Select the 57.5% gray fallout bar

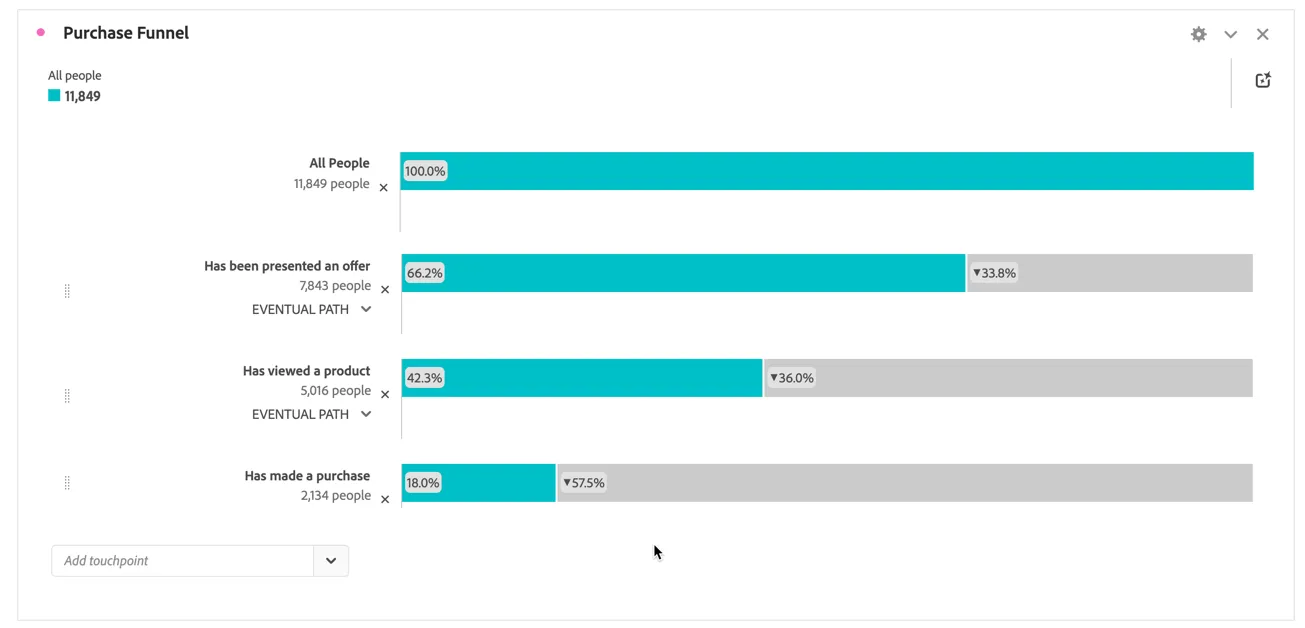click(x=905, y=483)
